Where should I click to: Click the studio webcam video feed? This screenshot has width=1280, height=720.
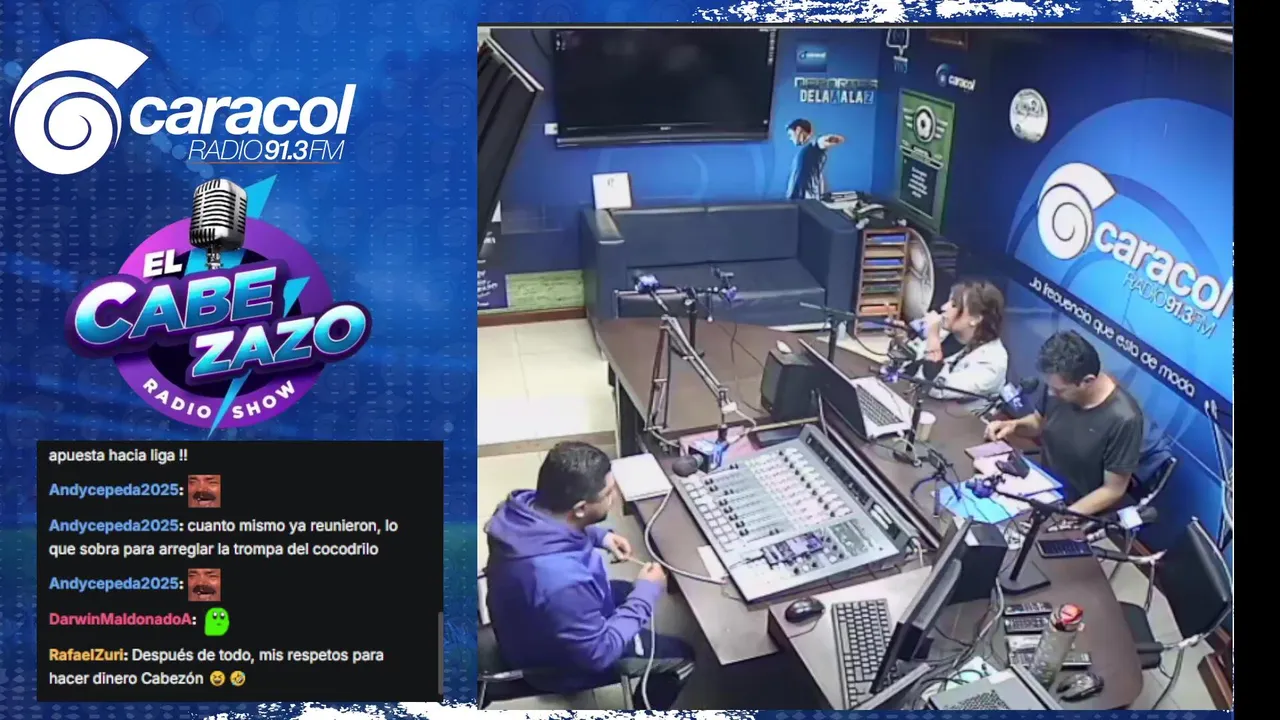pyautogui.click(x=855, y=368)
